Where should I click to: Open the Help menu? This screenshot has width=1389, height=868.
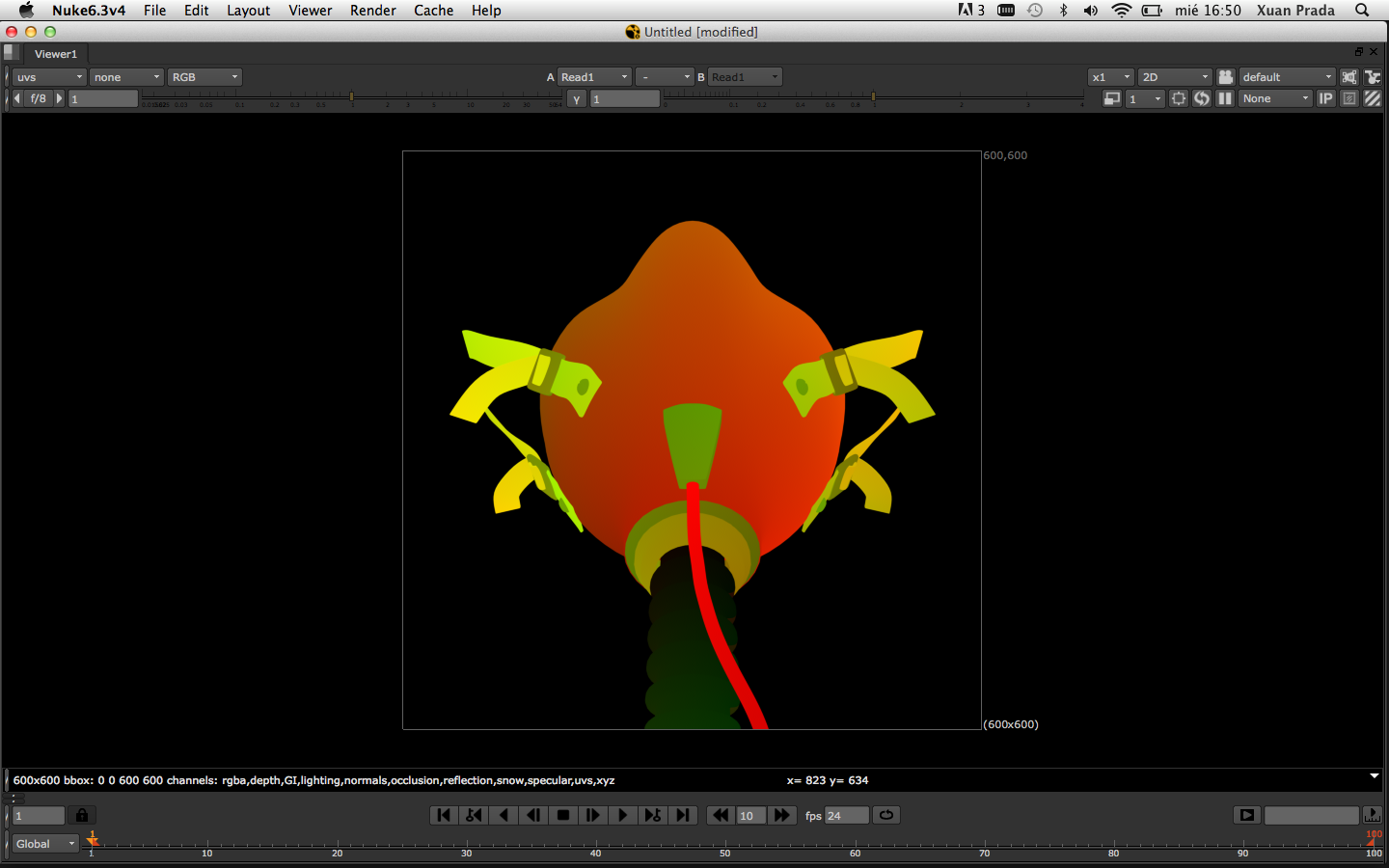coord(486,11)
